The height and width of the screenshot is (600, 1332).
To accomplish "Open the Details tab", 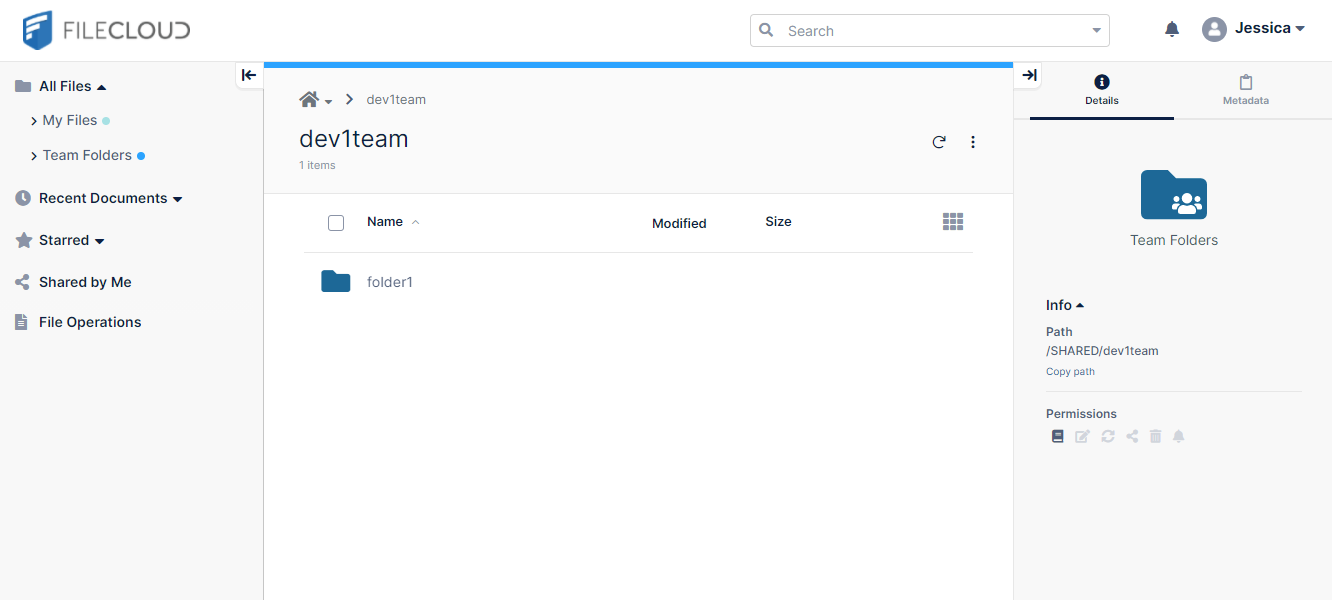I will click(1101, 90).
